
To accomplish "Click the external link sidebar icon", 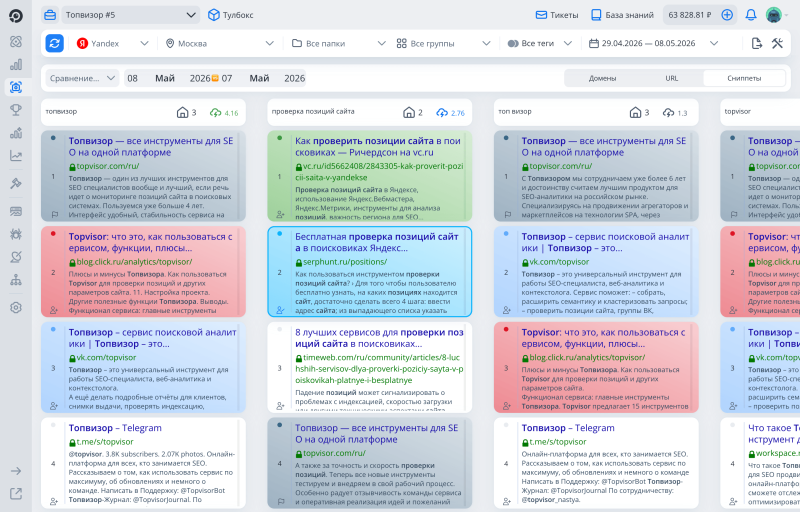I will (16, 493).
